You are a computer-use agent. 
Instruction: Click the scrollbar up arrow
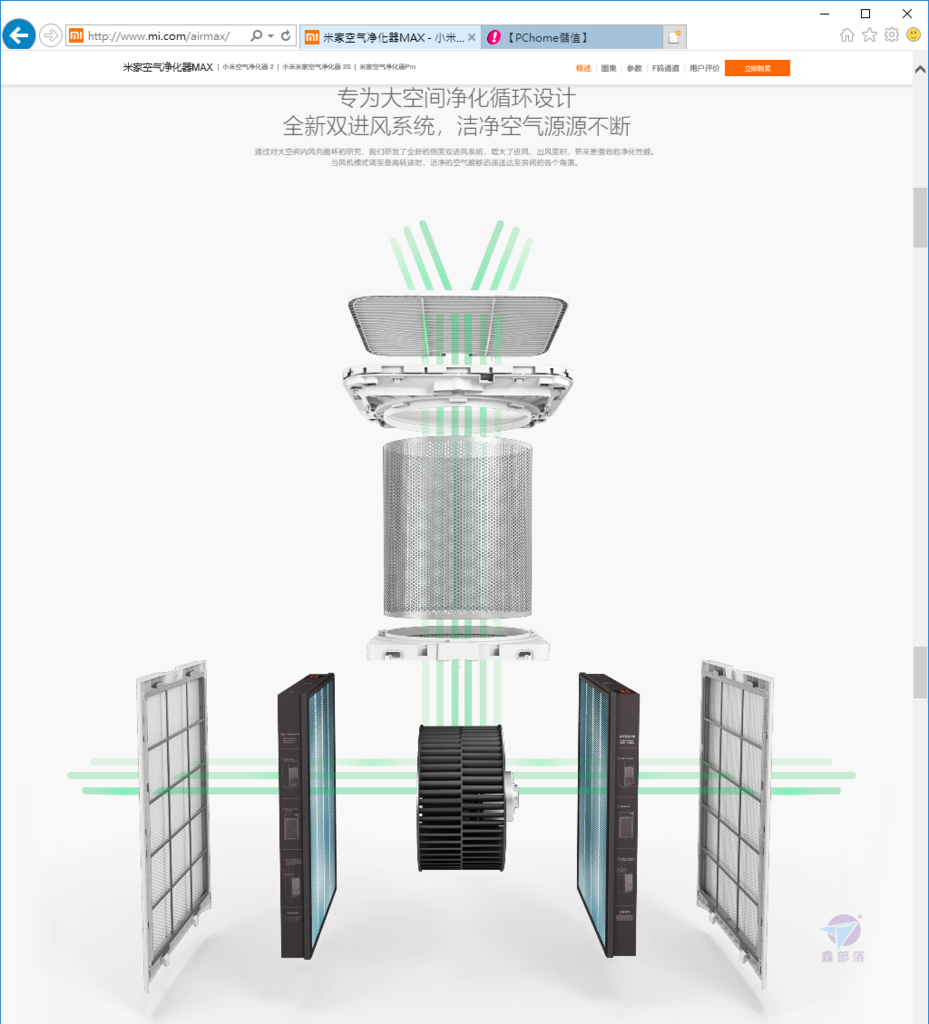(920, 69)
